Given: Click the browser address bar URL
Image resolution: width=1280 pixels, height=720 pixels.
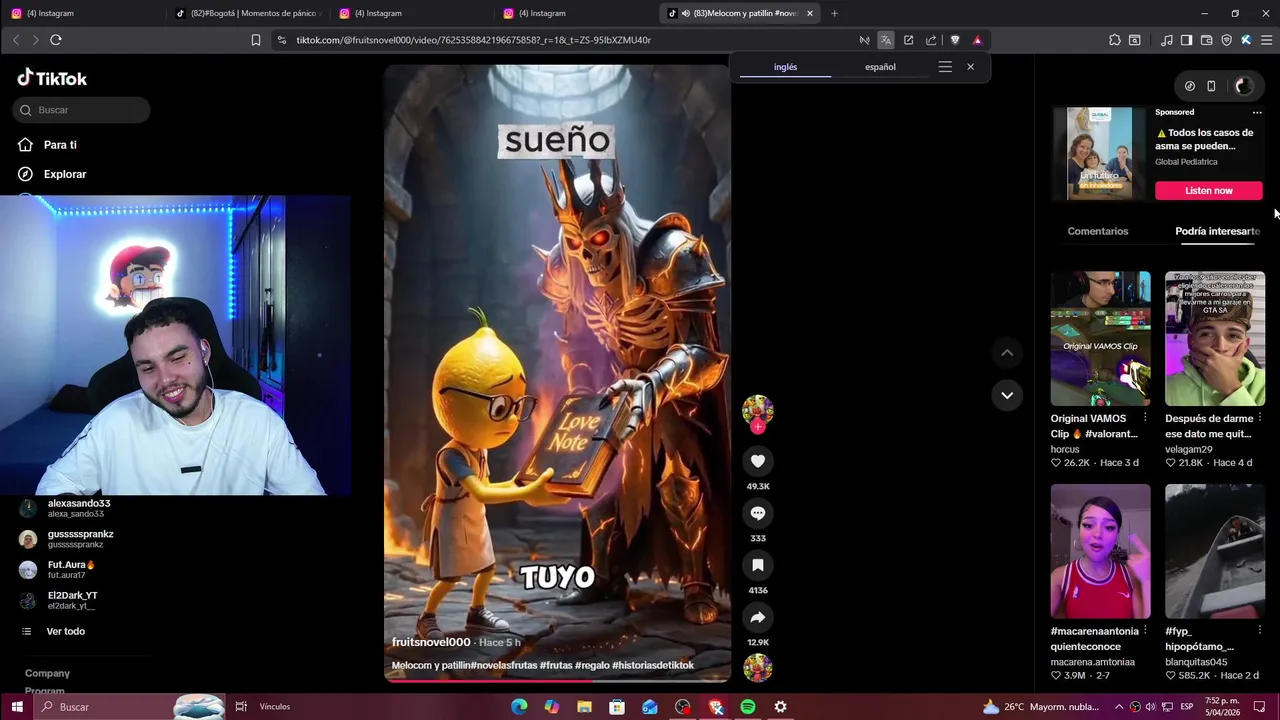Looking at the screenshot, I should [x=473, y=40].
